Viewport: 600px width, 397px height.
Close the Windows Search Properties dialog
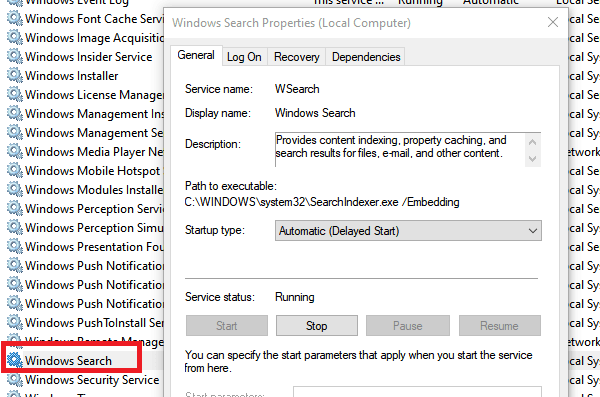(x=553, y=22)
